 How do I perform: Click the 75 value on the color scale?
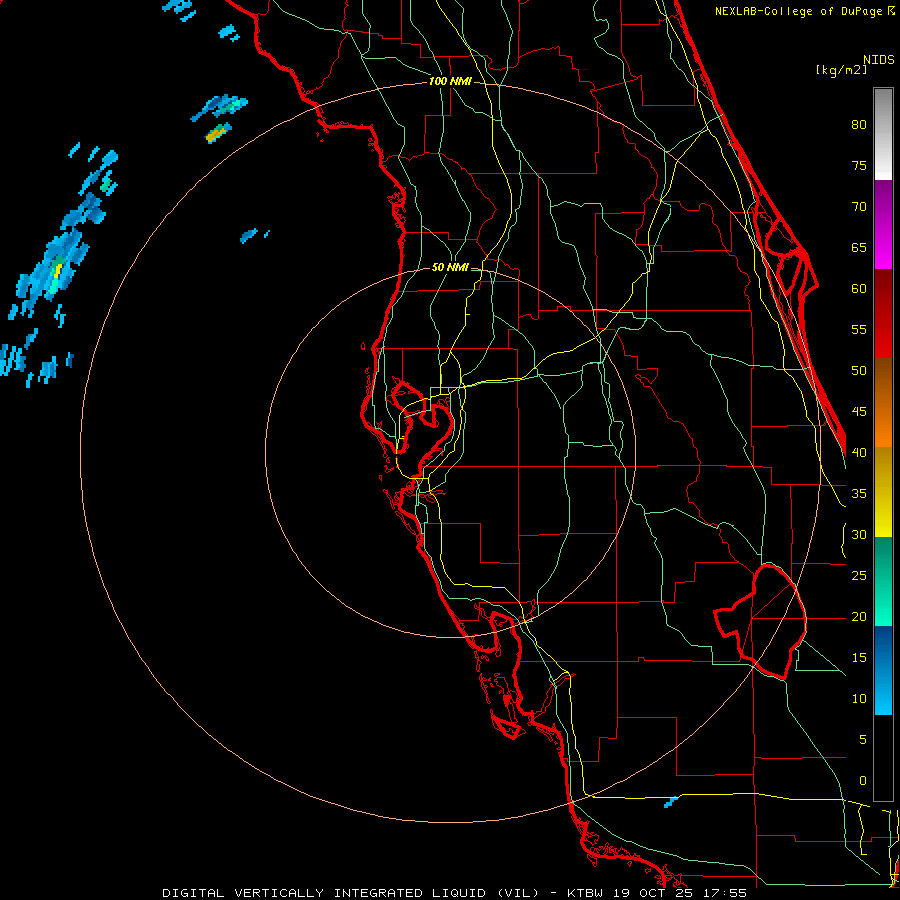click(x=859, y=165)
